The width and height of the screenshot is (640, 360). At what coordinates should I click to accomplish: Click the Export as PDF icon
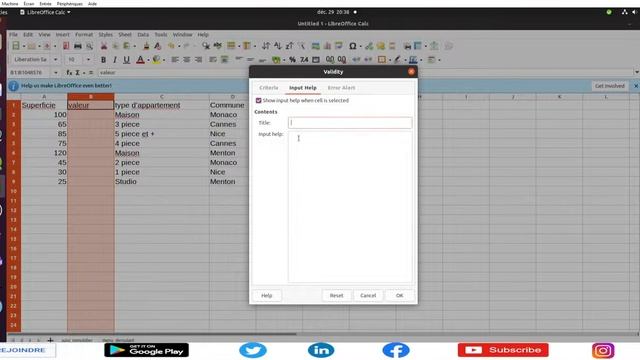[66, 46]
